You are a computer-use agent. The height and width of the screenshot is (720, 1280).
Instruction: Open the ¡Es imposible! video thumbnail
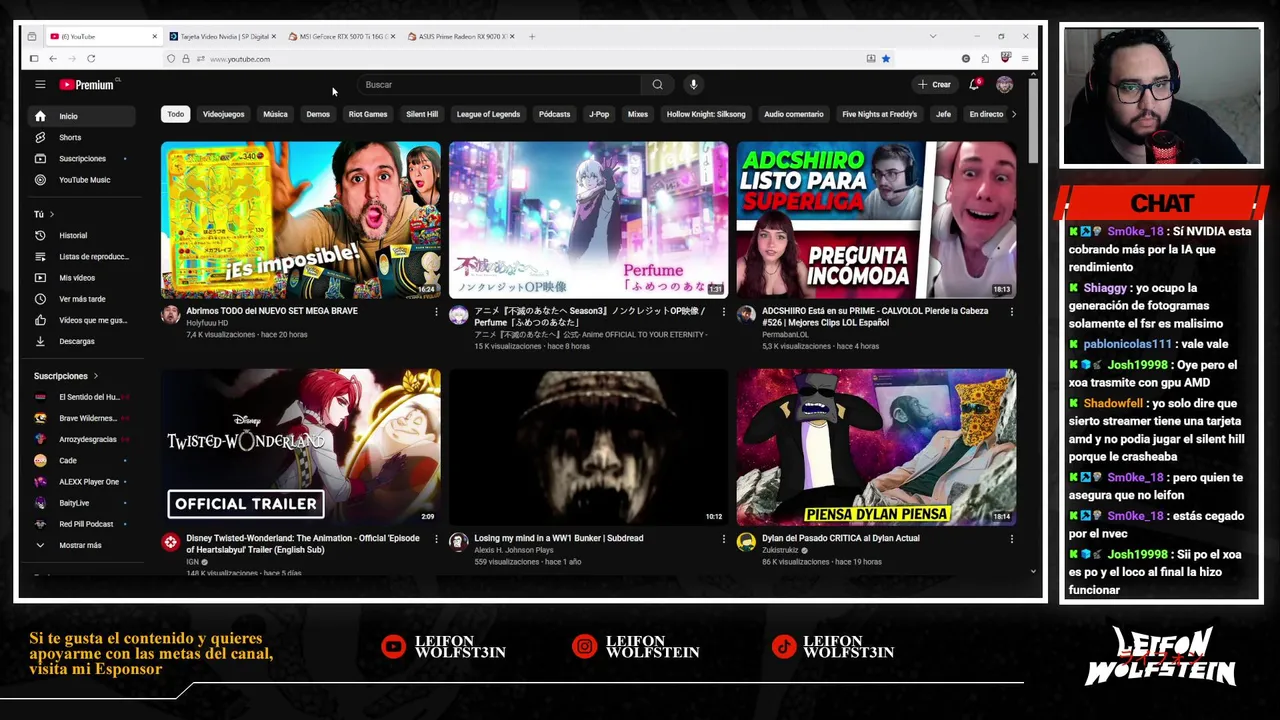(x=301, y=220)
